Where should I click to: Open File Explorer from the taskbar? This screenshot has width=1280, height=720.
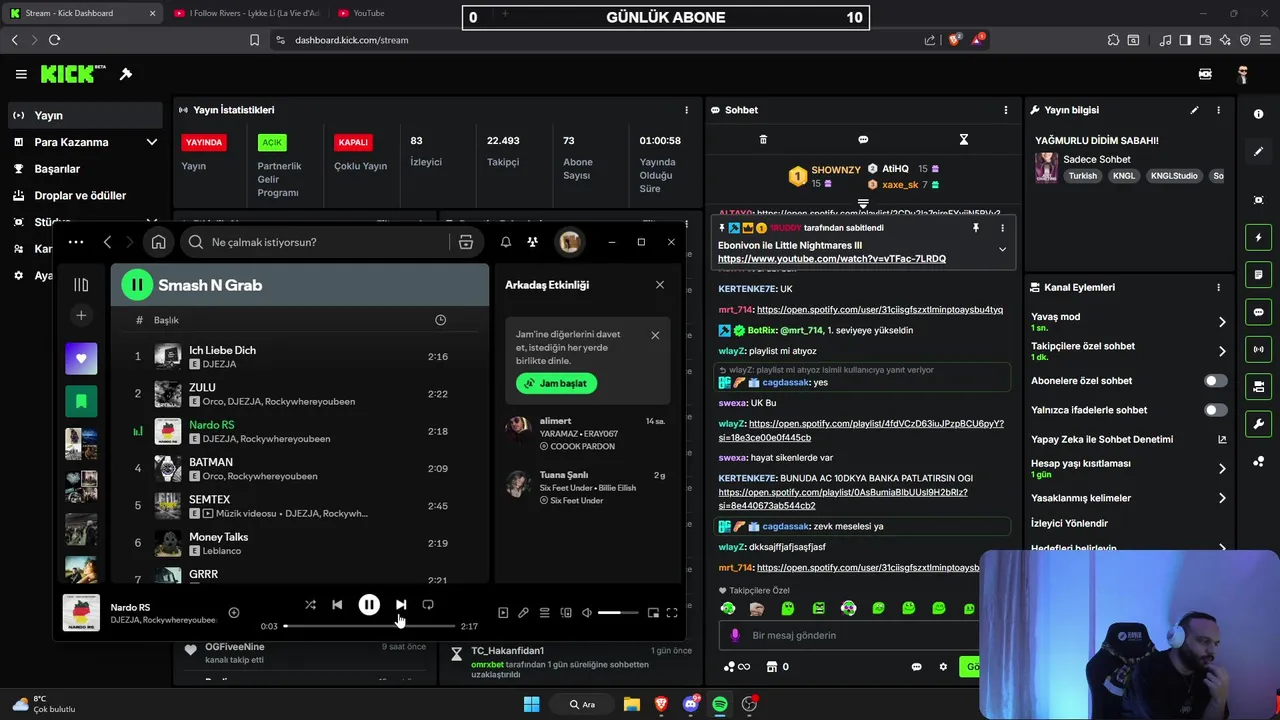pos(632,704)
